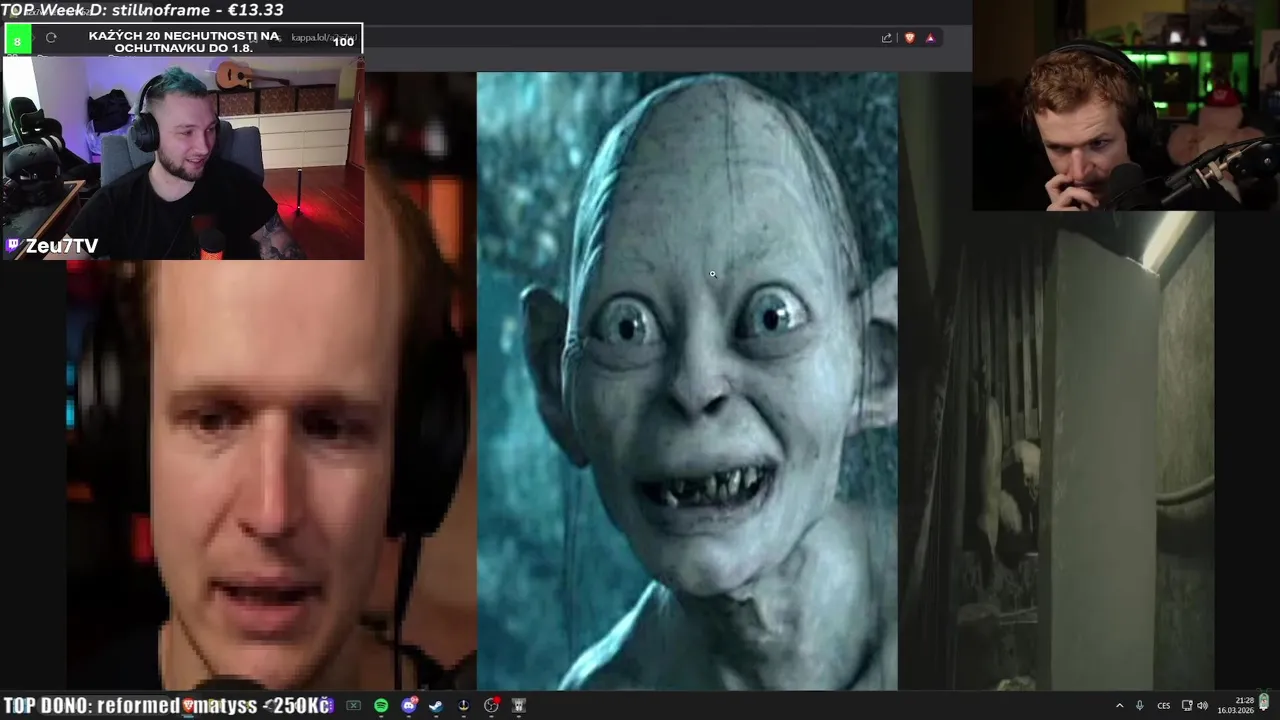Click the Gollum image in the browser
Viewport: 1280px width, 720px height.
(x=687, y=380)
